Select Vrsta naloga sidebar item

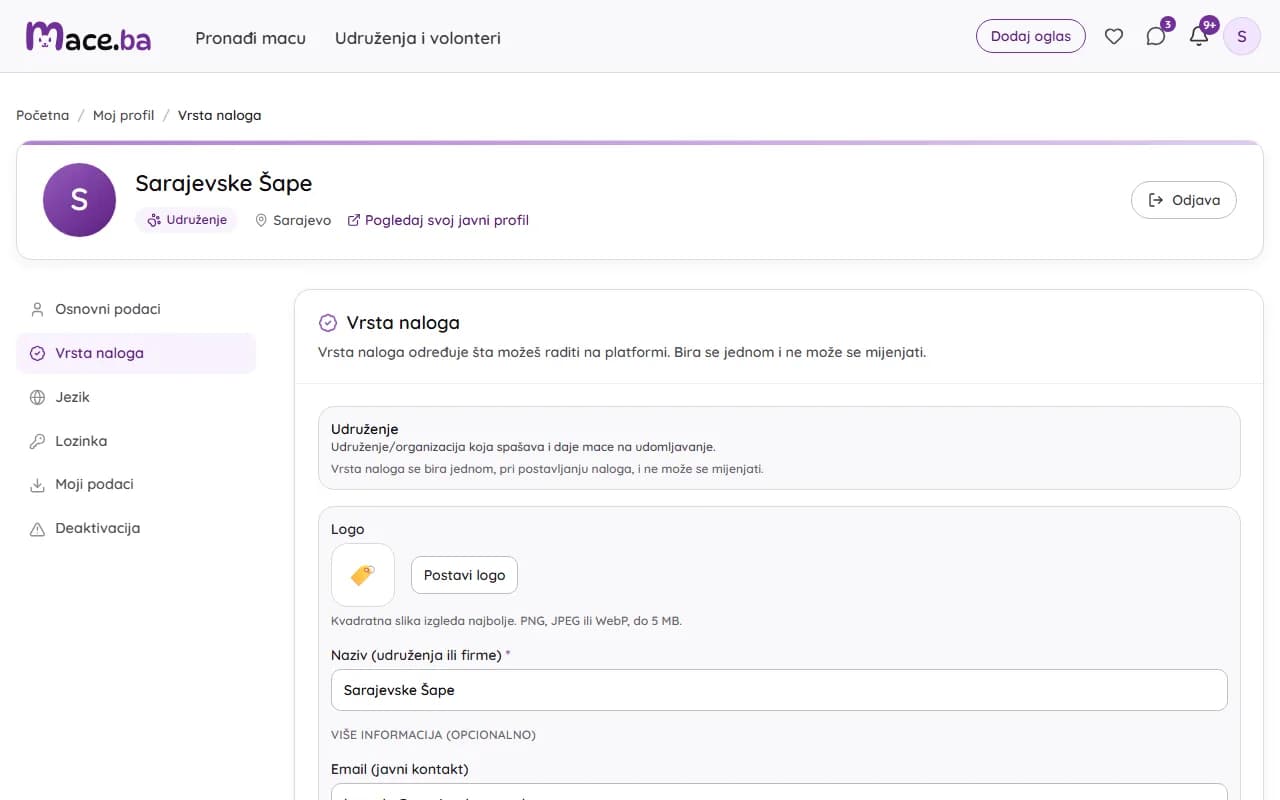pos(136,353)
